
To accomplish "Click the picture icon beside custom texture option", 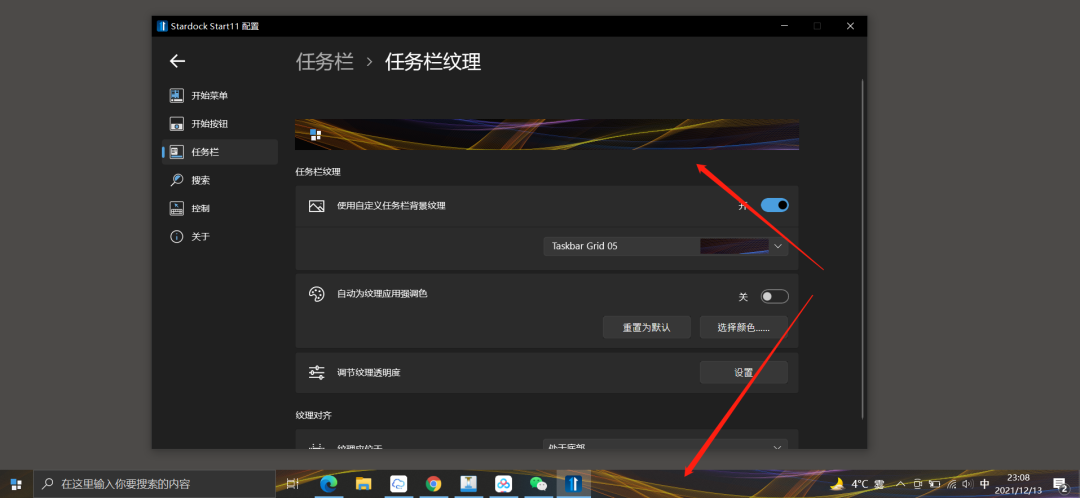I will click(x=316, y=206).
